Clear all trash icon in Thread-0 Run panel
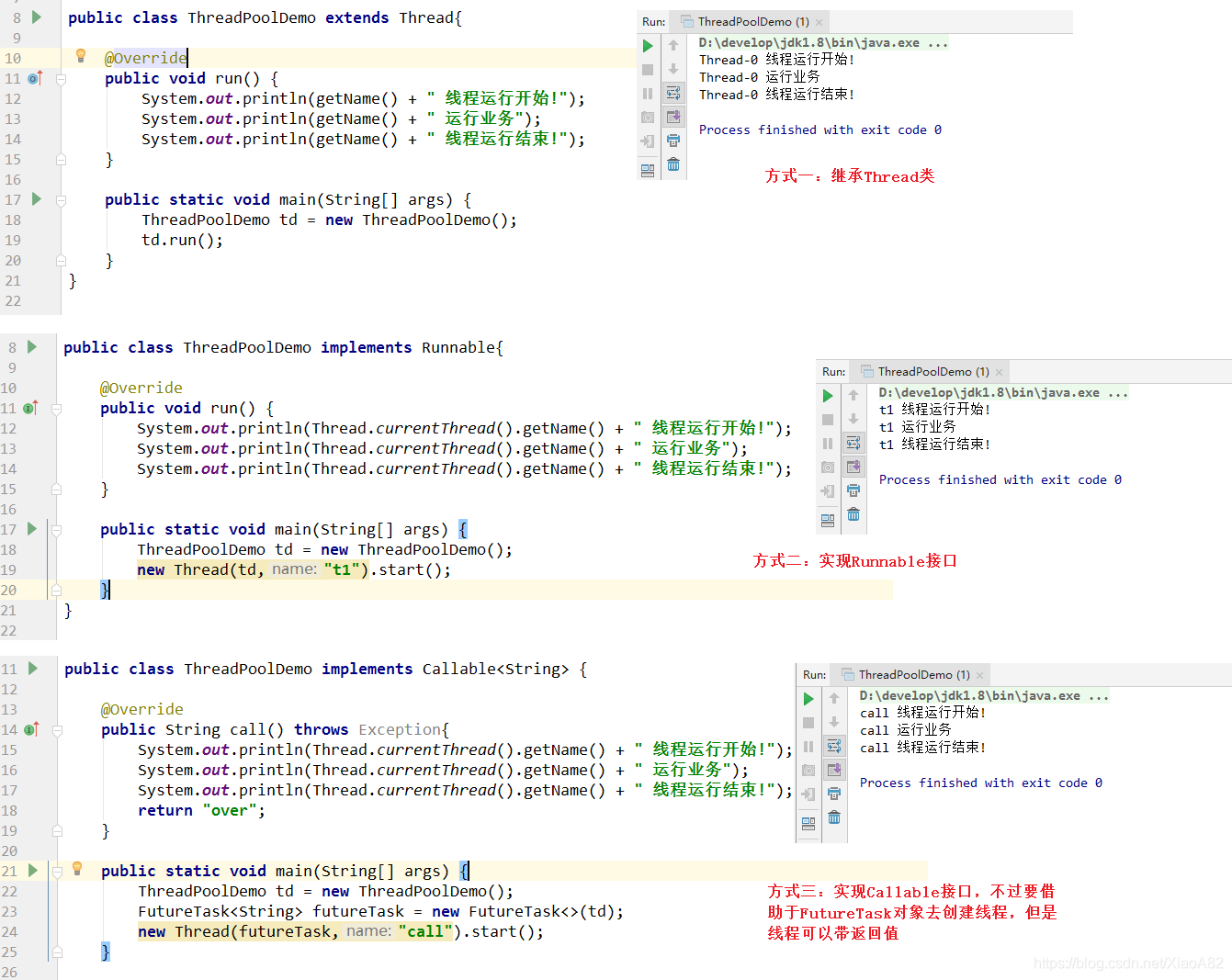The height and width of the screenshot is (980, 1232). 673,164
